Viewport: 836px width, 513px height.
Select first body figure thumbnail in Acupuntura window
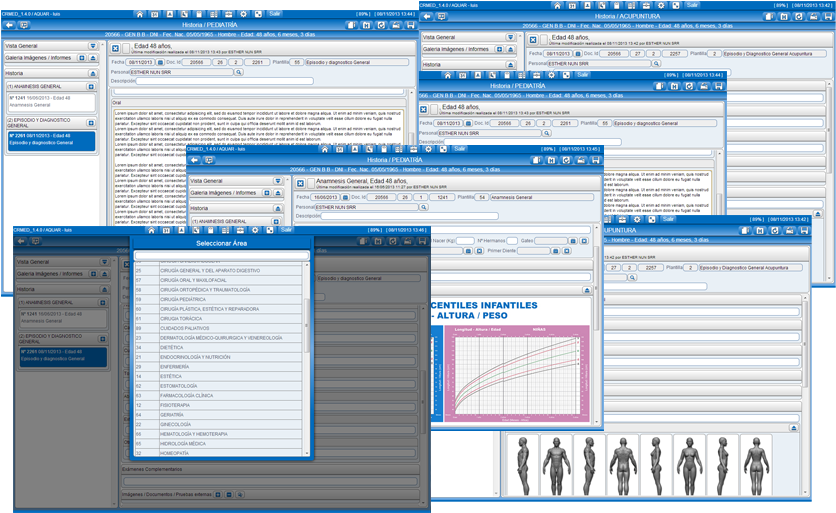coord(522,466)
